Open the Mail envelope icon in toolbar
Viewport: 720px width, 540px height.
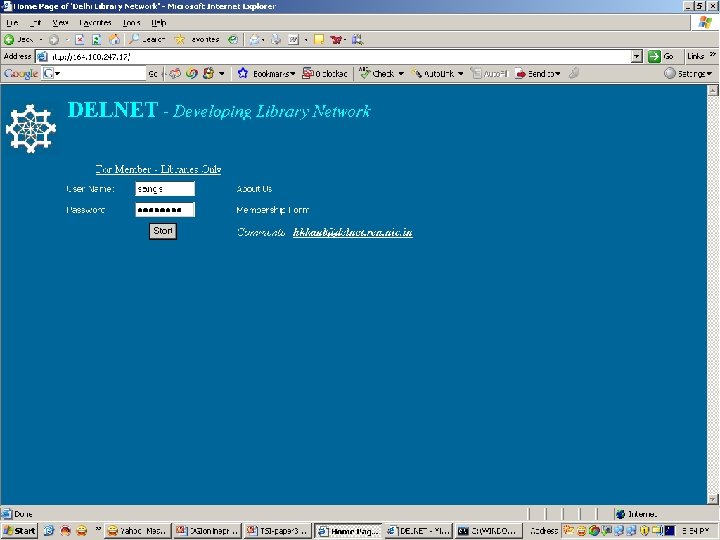click(x=254, y=39)
